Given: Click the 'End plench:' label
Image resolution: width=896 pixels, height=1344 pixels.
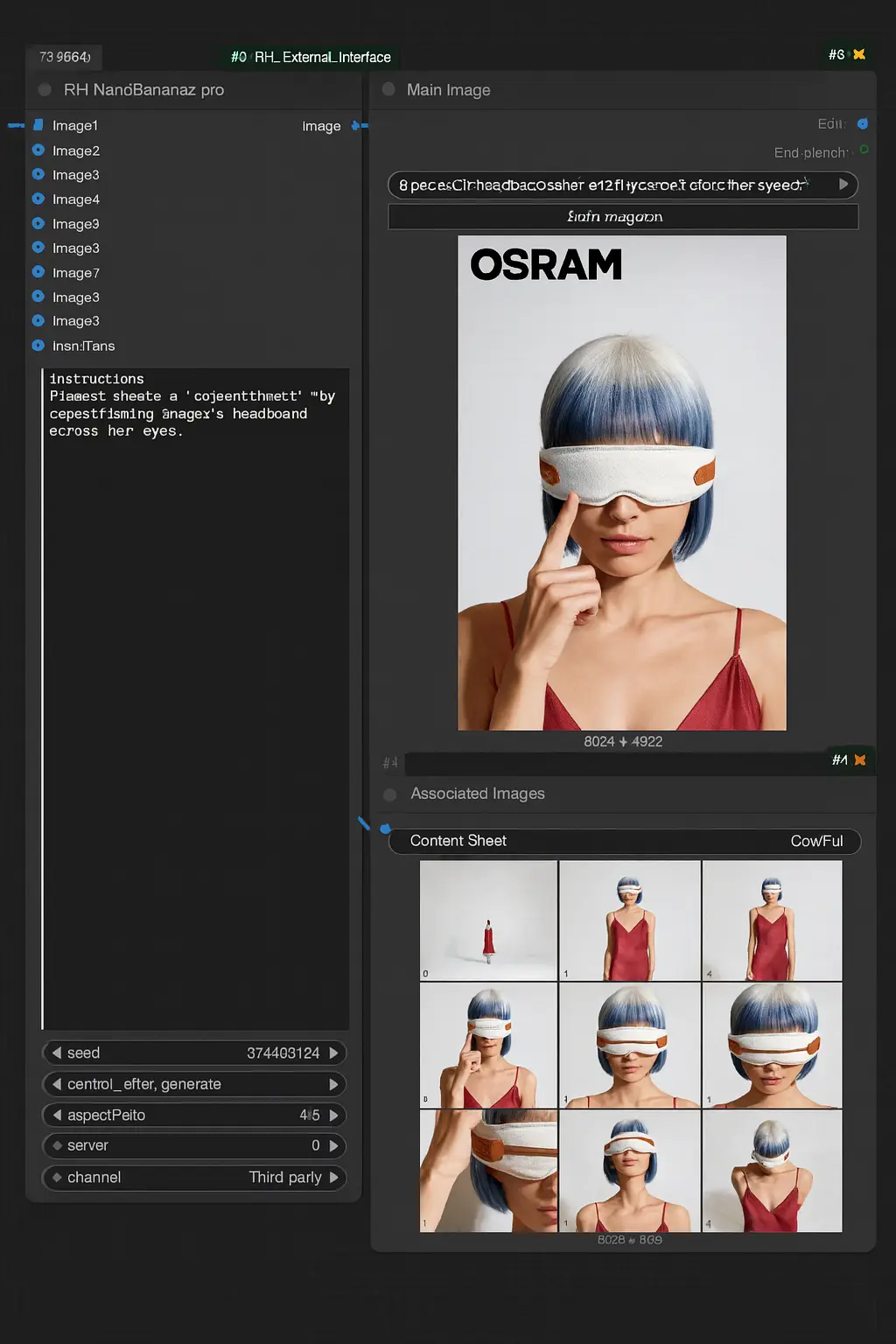Looking at the screenshot, I should (811, 152).
